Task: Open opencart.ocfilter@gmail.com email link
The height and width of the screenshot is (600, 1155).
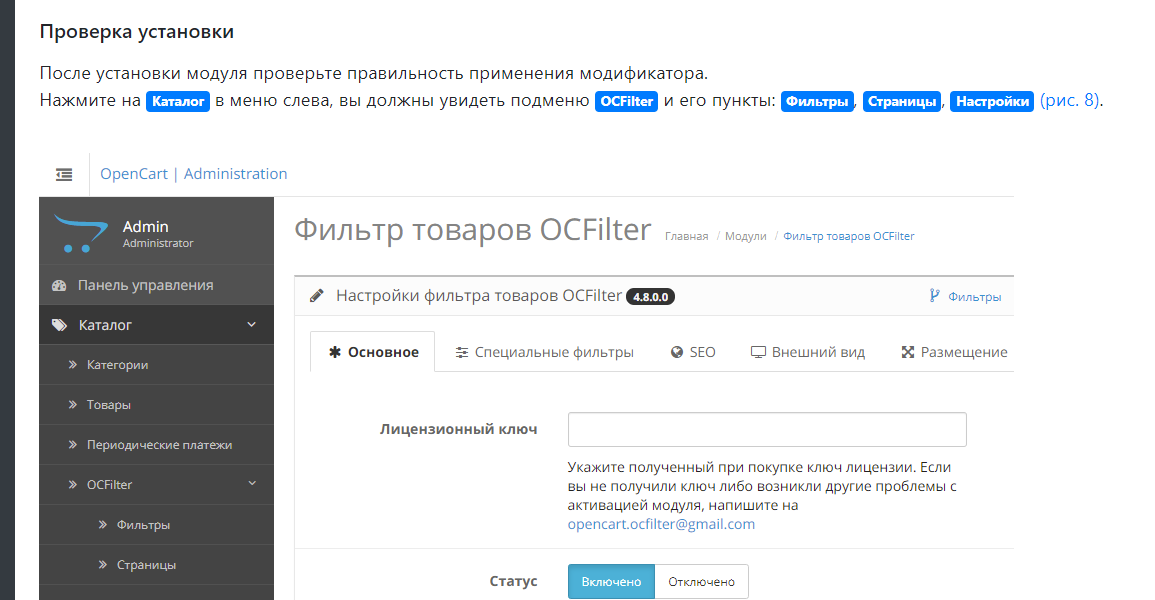Action: tap(661, 524)
